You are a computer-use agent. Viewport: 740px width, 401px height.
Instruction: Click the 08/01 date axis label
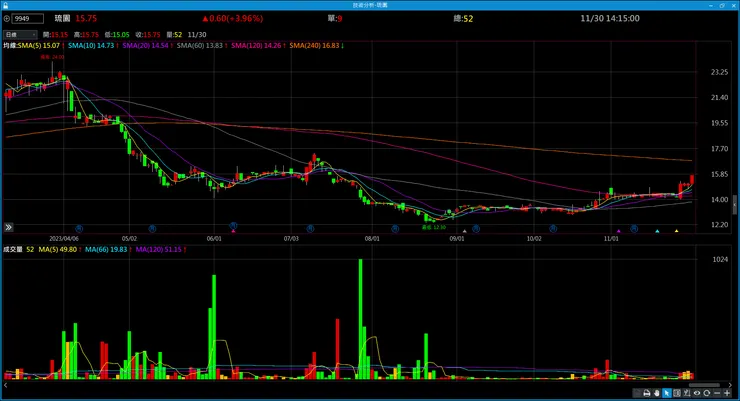click(372, 239)
